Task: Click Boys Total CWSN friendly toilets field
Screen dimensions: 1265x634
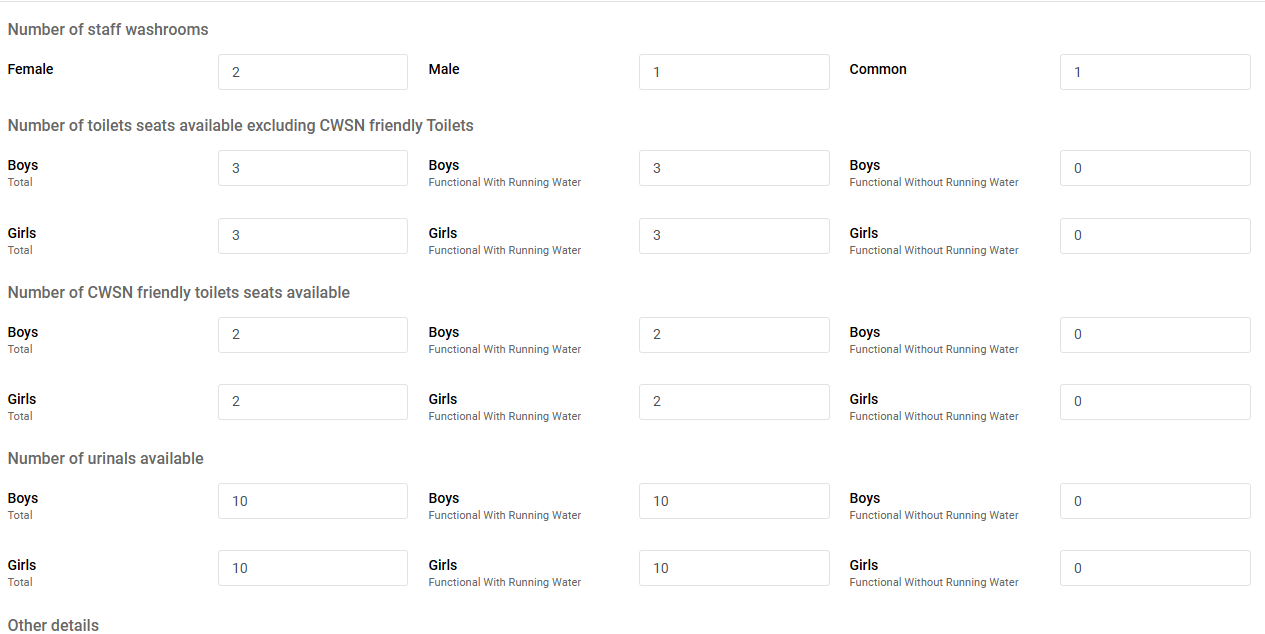Action: (312, 335)
